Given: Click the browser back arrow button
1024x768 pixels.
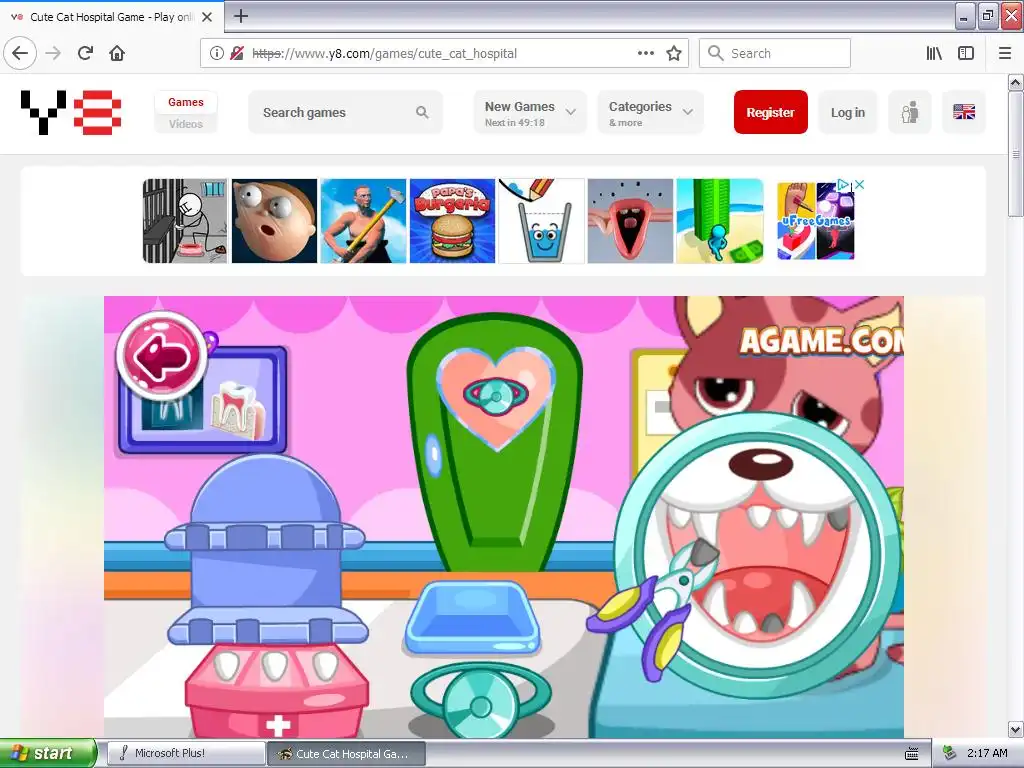Looking at the screenshot, I should [x=20, y=54].
